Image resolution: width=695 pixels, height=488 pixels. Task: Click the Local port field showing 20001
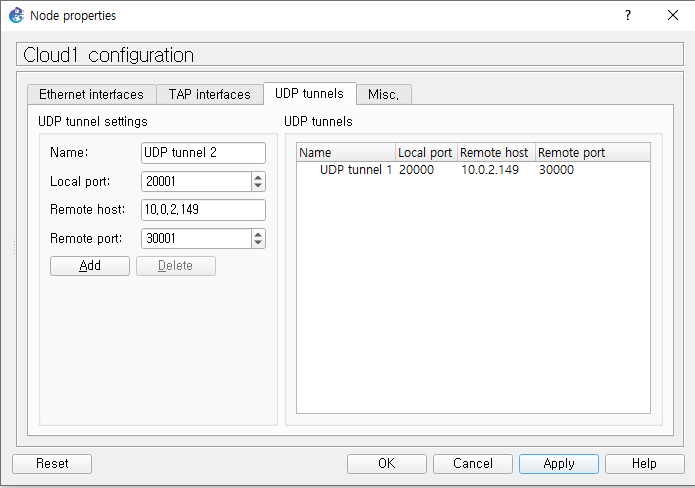196,181
